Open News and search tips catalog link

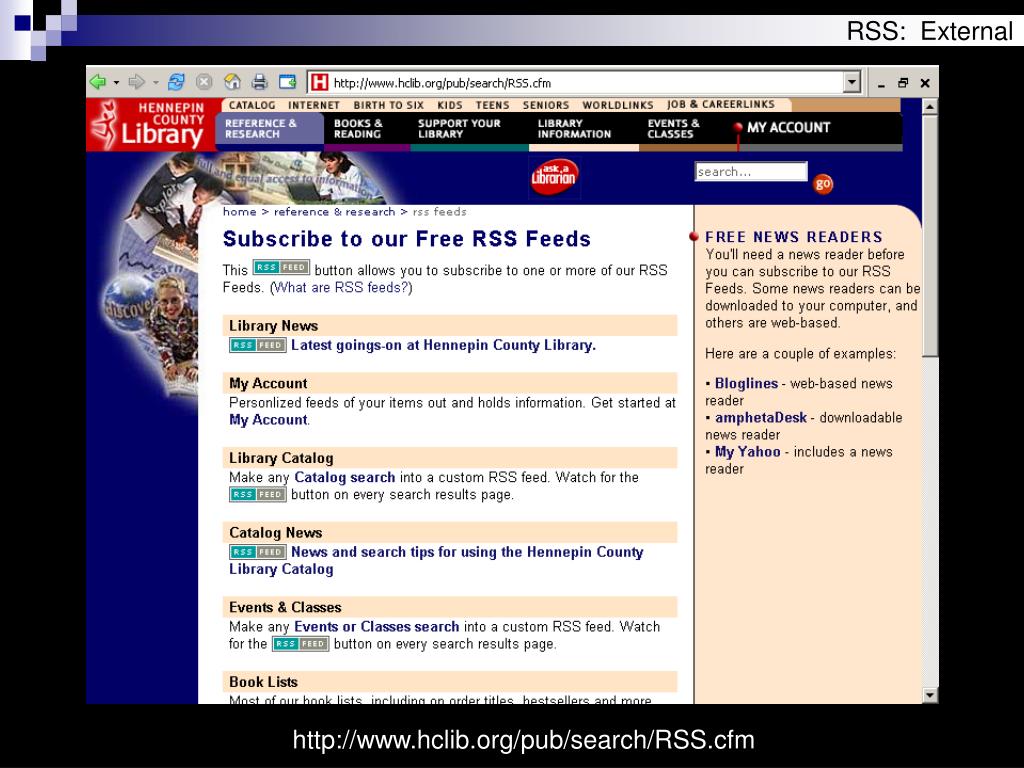[436, 560]
